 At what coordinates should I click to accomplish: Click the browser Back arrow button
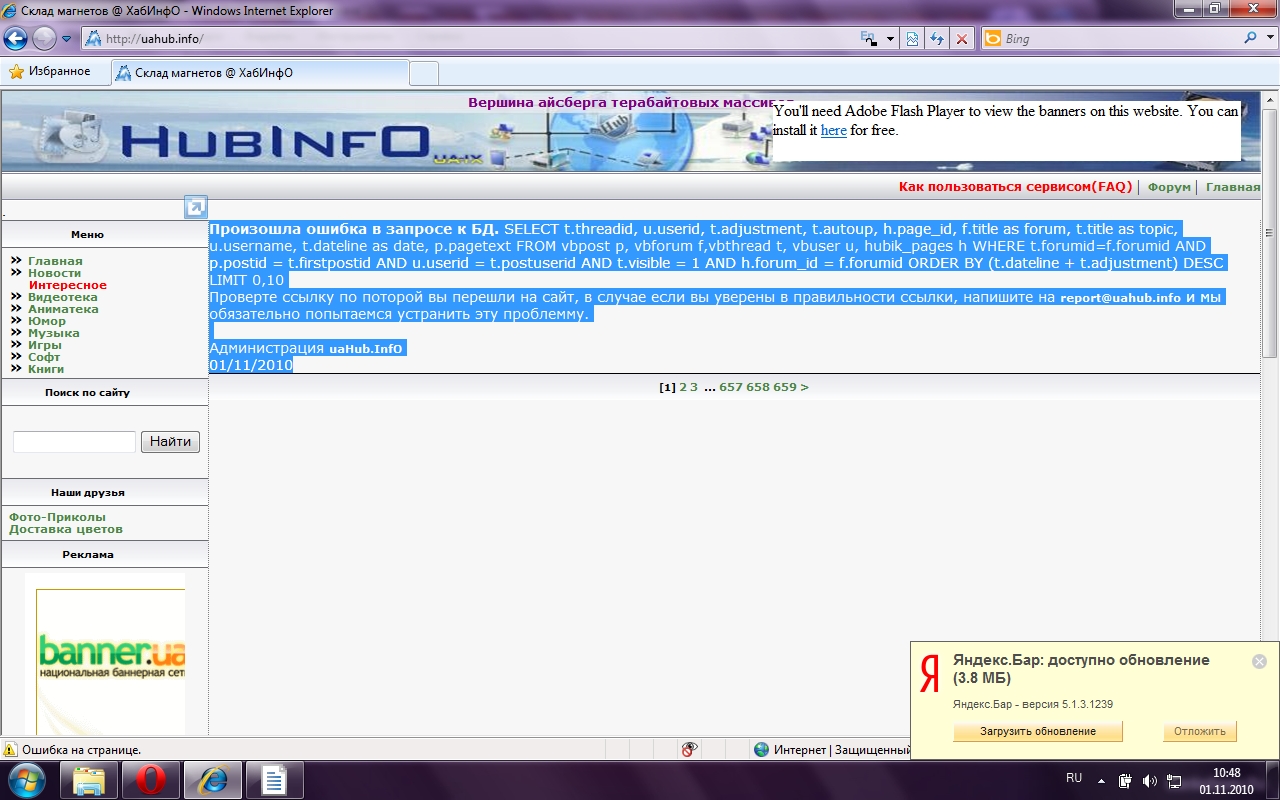16,39
